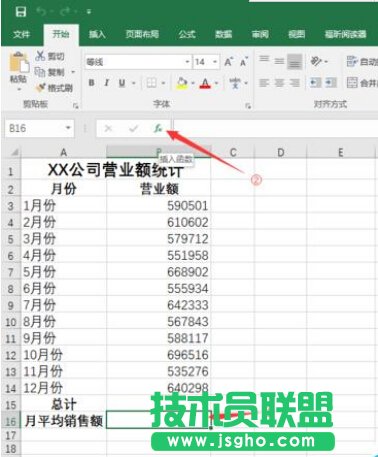Switch to the 插入 ribbon tab
Screen dimensions: 378x457
(x=97, y=34)
